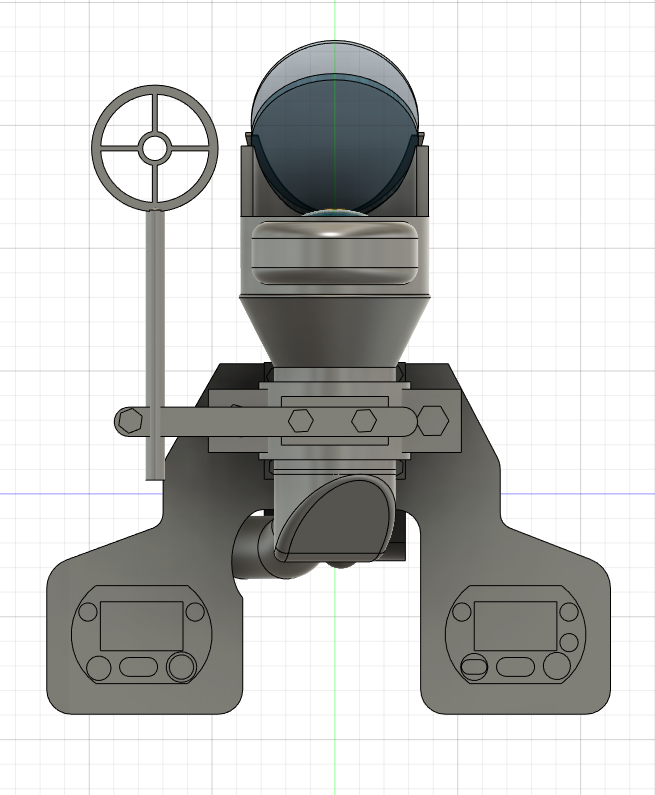This screenshot has height=795, width=655.
Task: Select the rectangle cutout in the left foot plate
Action: tap(141, 626)
